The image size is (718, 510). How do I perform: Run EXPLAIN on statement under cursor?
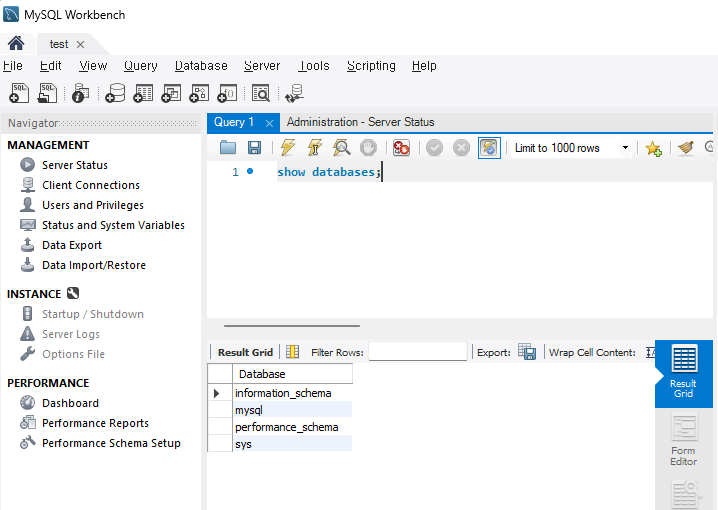coord(342,147)
